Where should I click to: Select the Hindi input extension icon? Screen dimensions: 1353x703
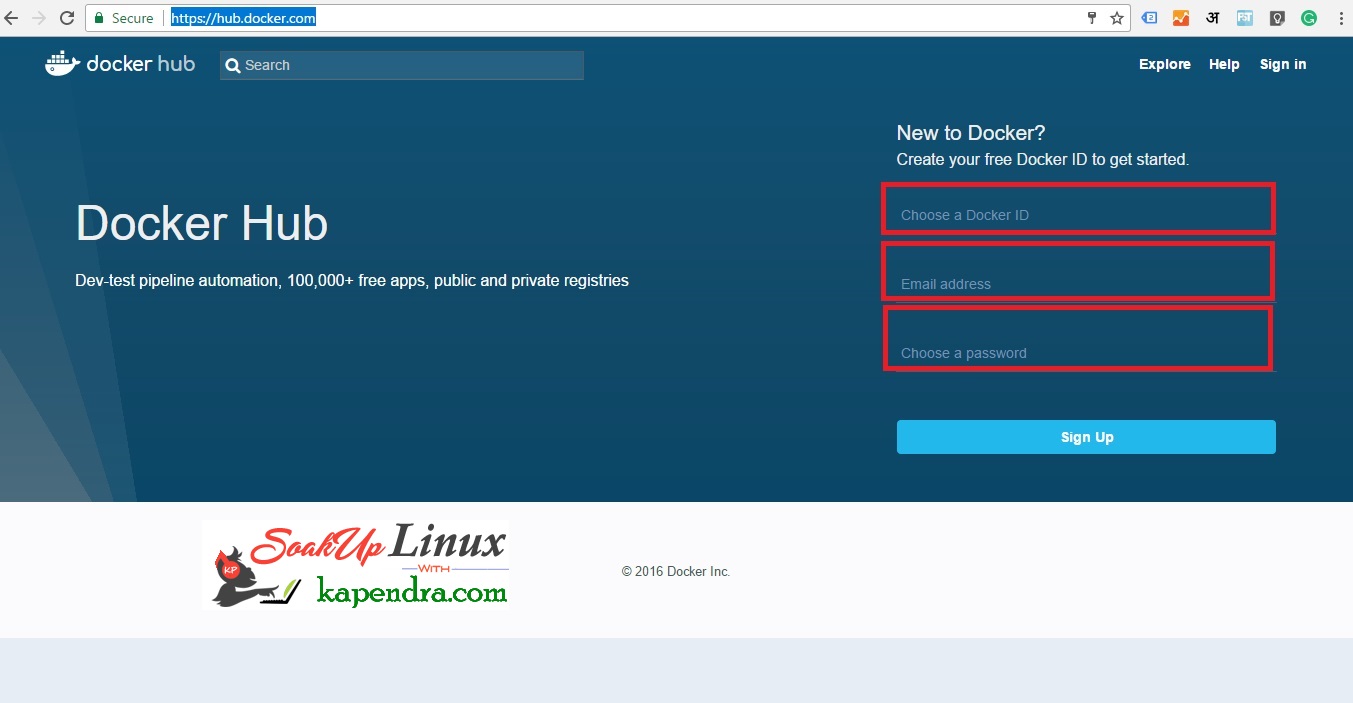(1212, 18)
